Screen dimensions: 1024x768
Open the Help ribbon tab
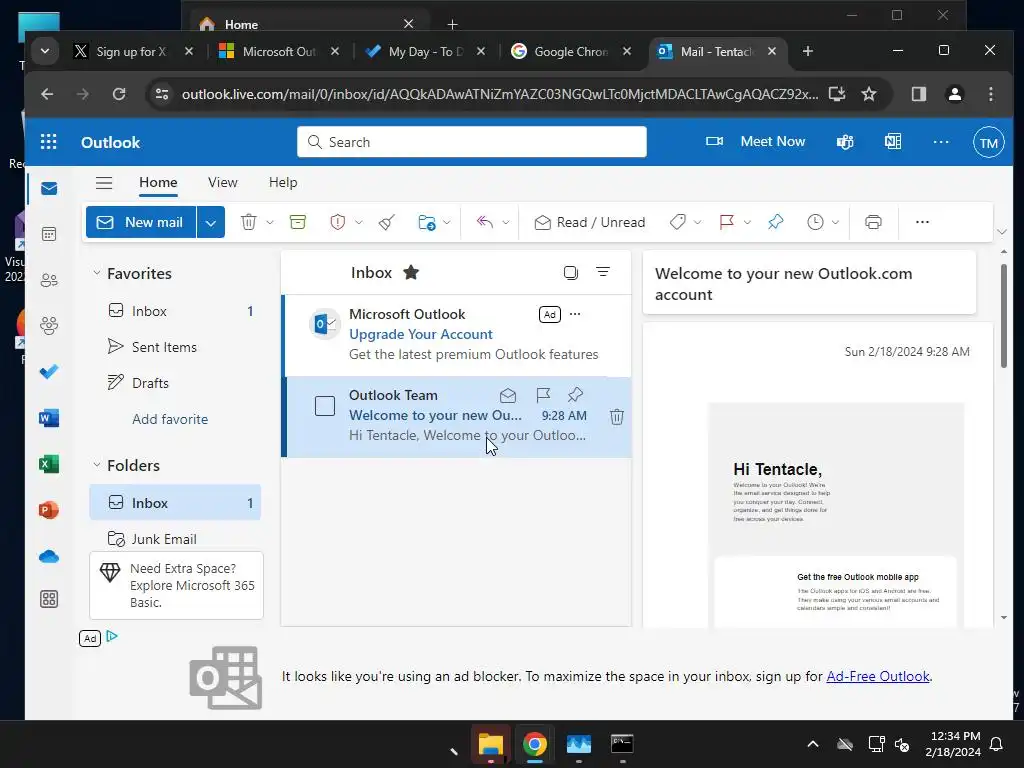tap(283, 182)
